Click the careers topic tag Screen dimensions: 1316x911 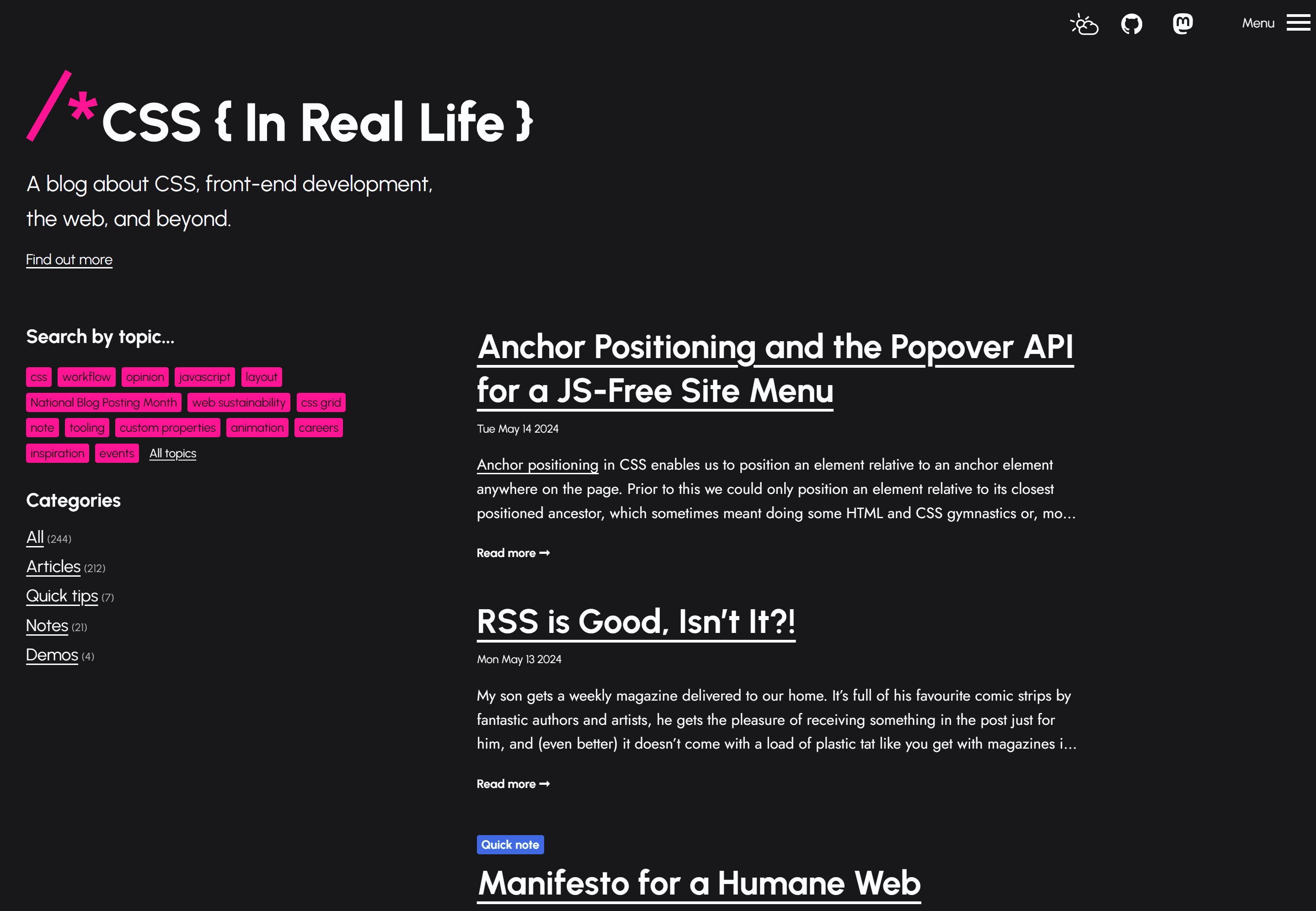(x=318, y=428)
